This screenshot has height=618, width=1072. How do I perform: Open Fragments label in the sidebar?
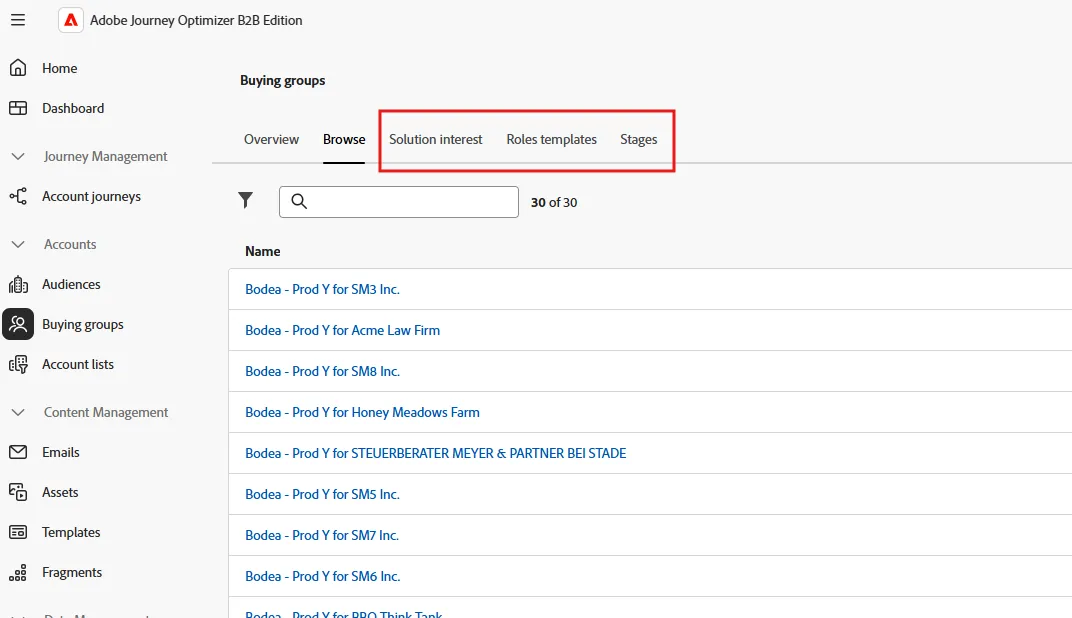click(x=72, y=572)
